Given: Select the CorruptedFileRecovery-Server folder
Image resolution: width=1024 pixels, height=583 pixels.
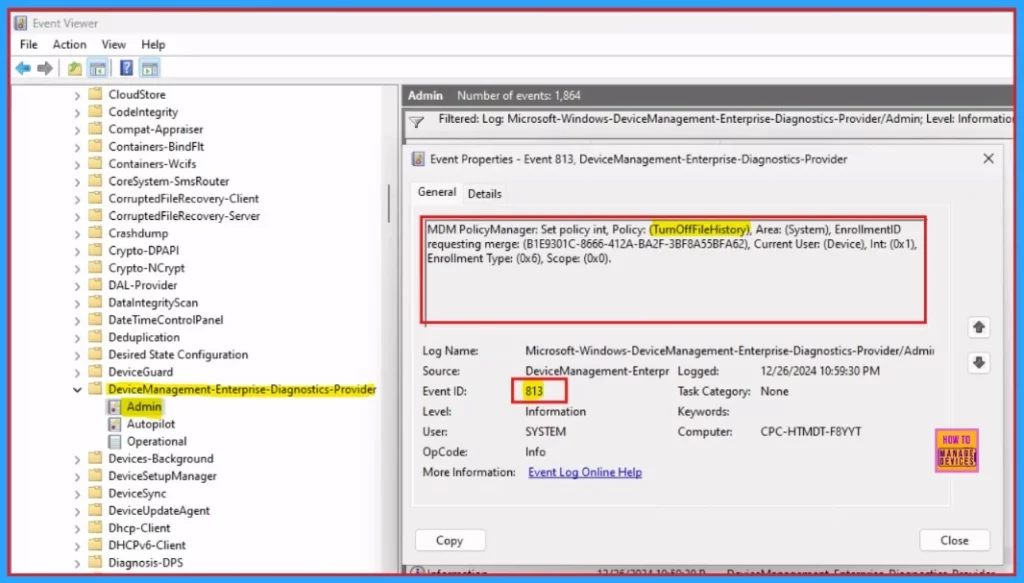Looking at the screenshot, I should (x=184, y=215).
